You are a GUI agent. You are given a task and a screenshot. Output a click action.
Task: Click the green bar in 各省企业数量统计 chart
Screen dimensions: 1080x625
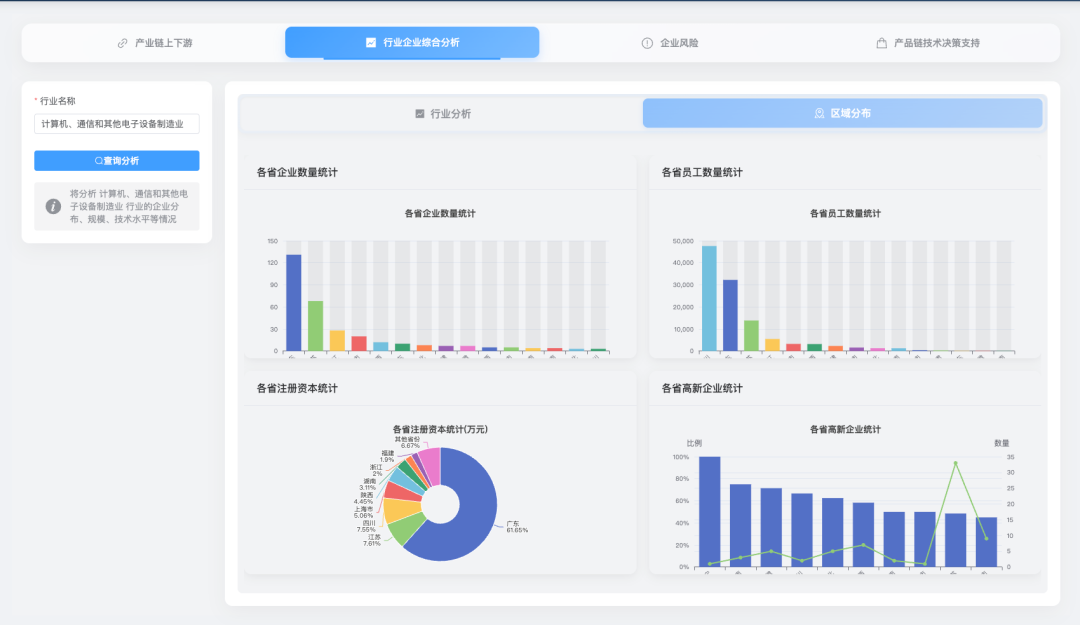(x=315, y=325)
